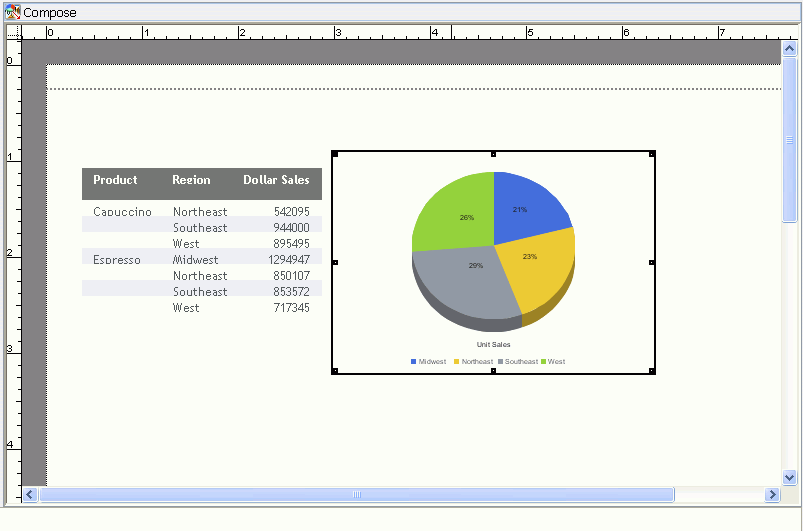The image size is (803, 531).
Task: Click the 717345 sales value
Action: [291, 308]
